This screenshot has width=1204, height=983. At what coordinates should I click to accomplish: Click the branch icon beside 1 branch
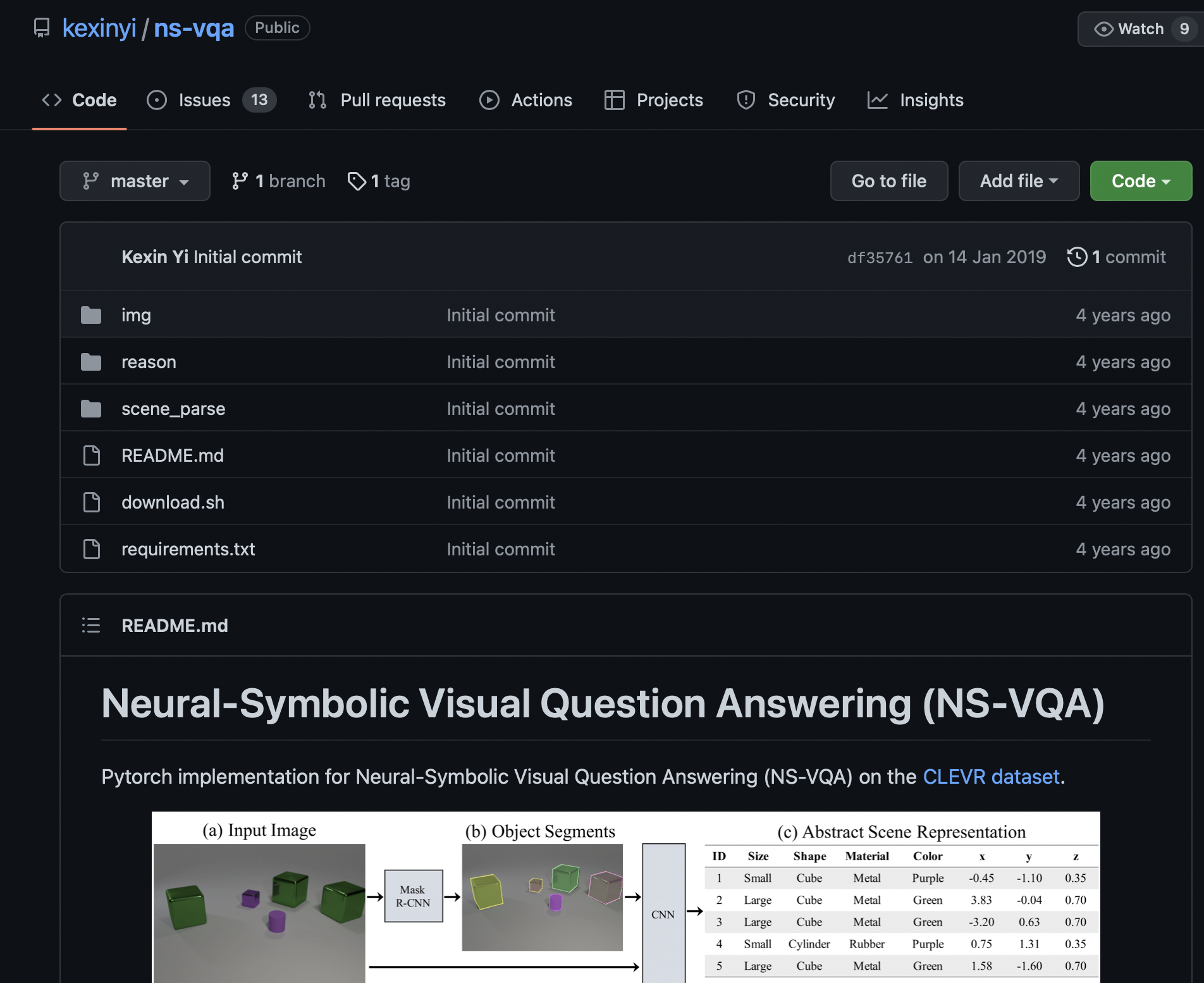click(240, 182)
